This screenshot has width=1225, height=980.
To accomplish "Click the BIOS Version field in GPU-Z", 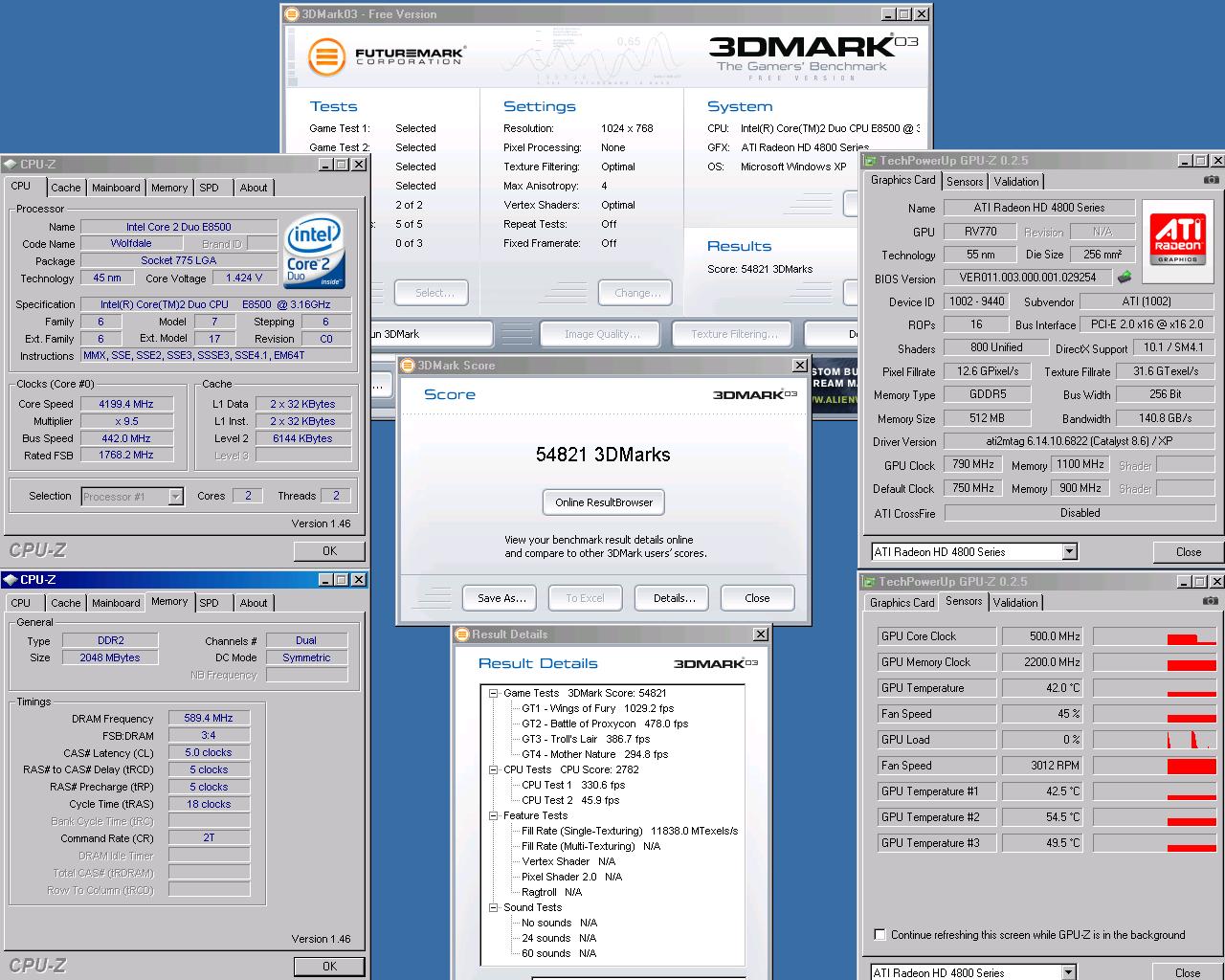I will point(1028,278).
